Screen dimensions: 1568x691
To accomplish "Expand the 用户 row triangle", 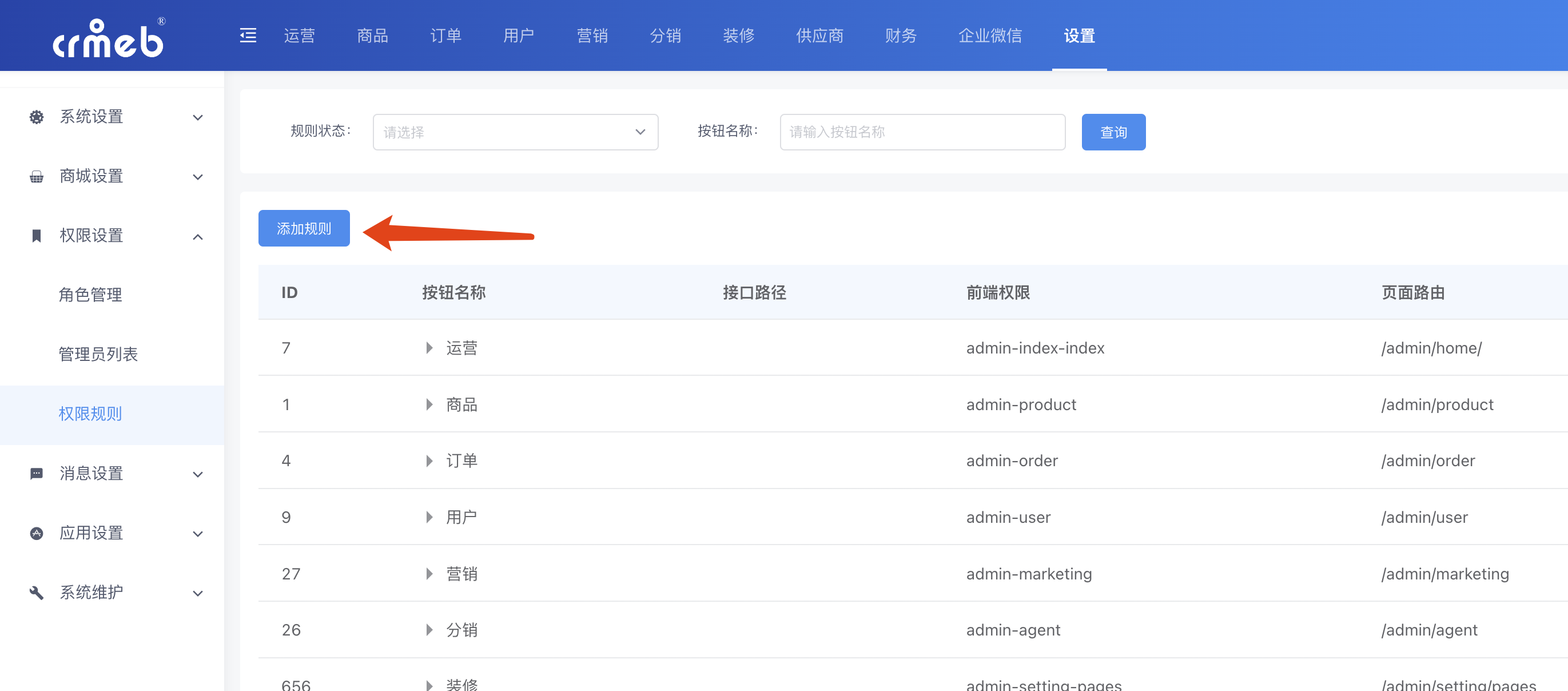I will [x=429, y=518].
